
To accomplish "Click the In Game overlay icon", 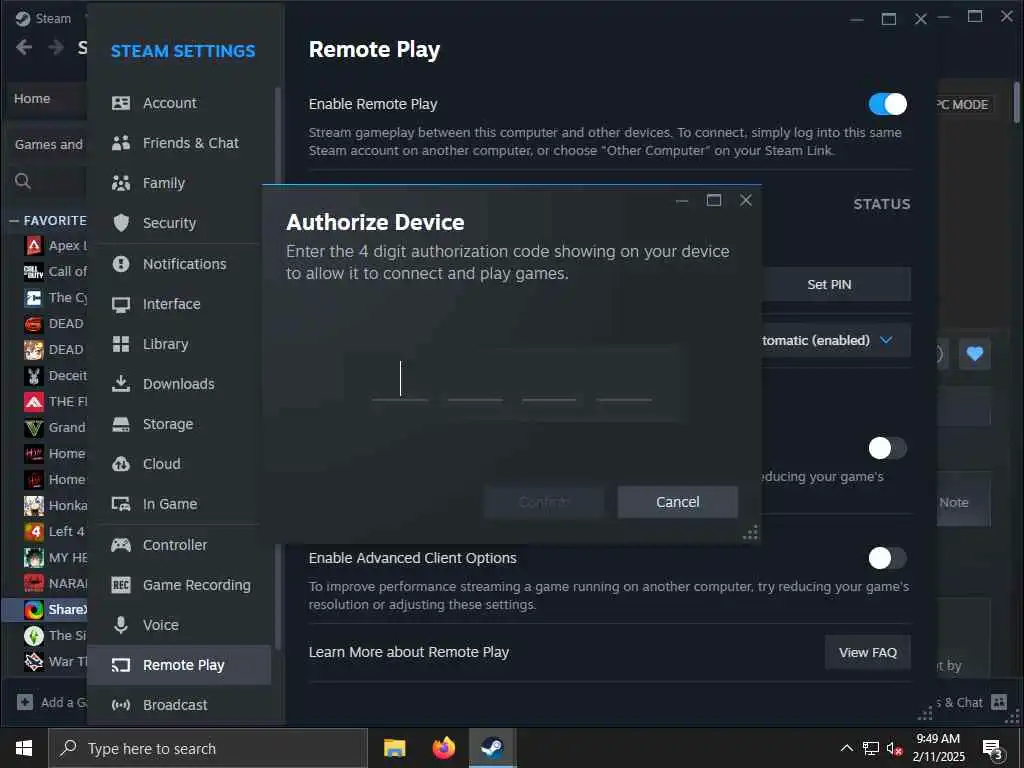I will pos(121,504).
